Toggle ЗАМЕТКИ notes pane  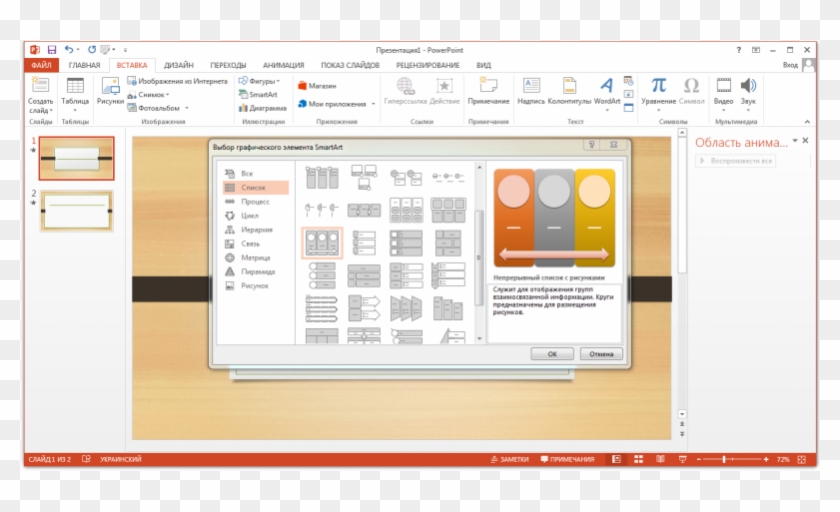(x=509, y=459)
